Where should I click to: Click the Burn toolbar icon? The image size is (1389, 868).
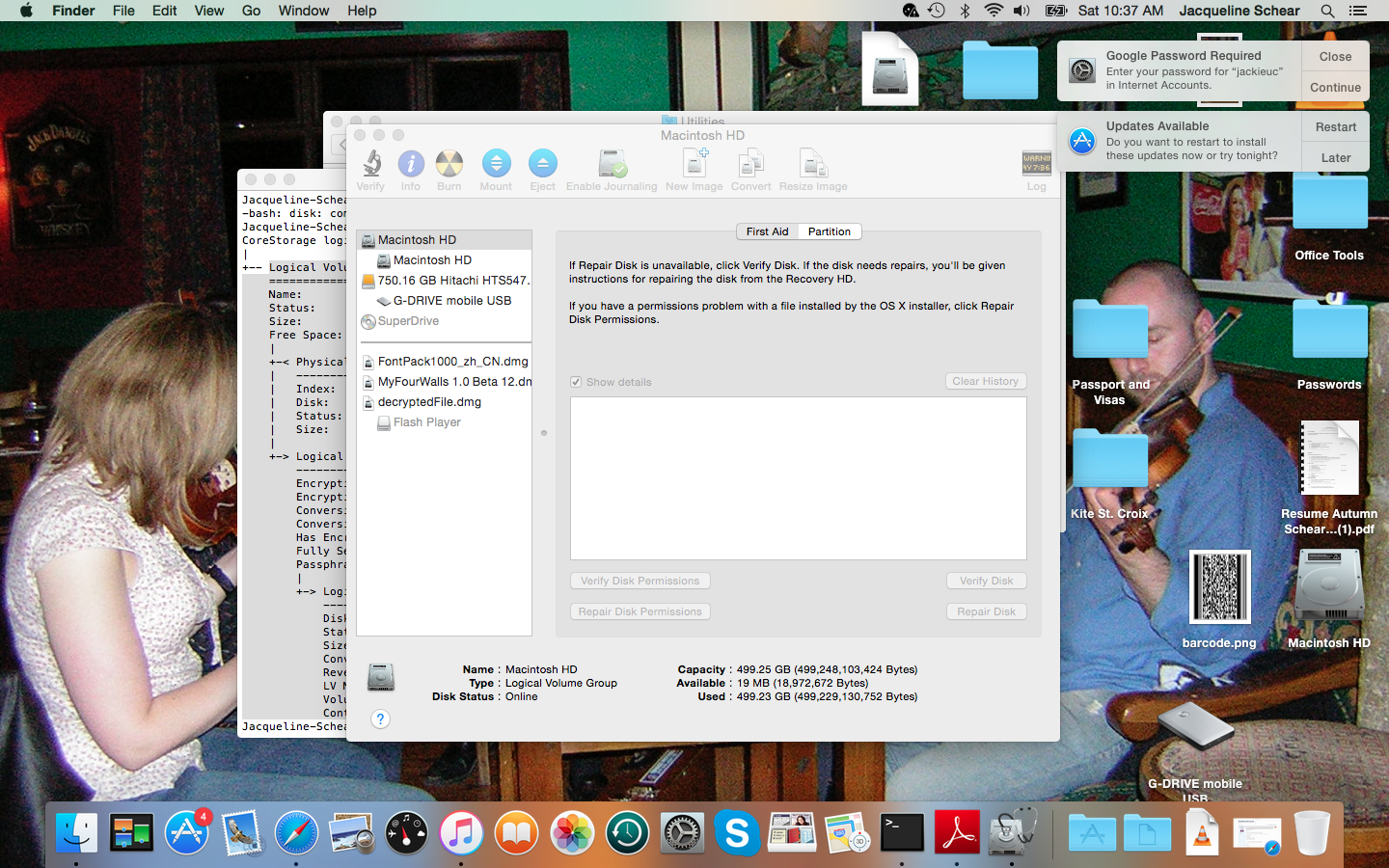449,170
